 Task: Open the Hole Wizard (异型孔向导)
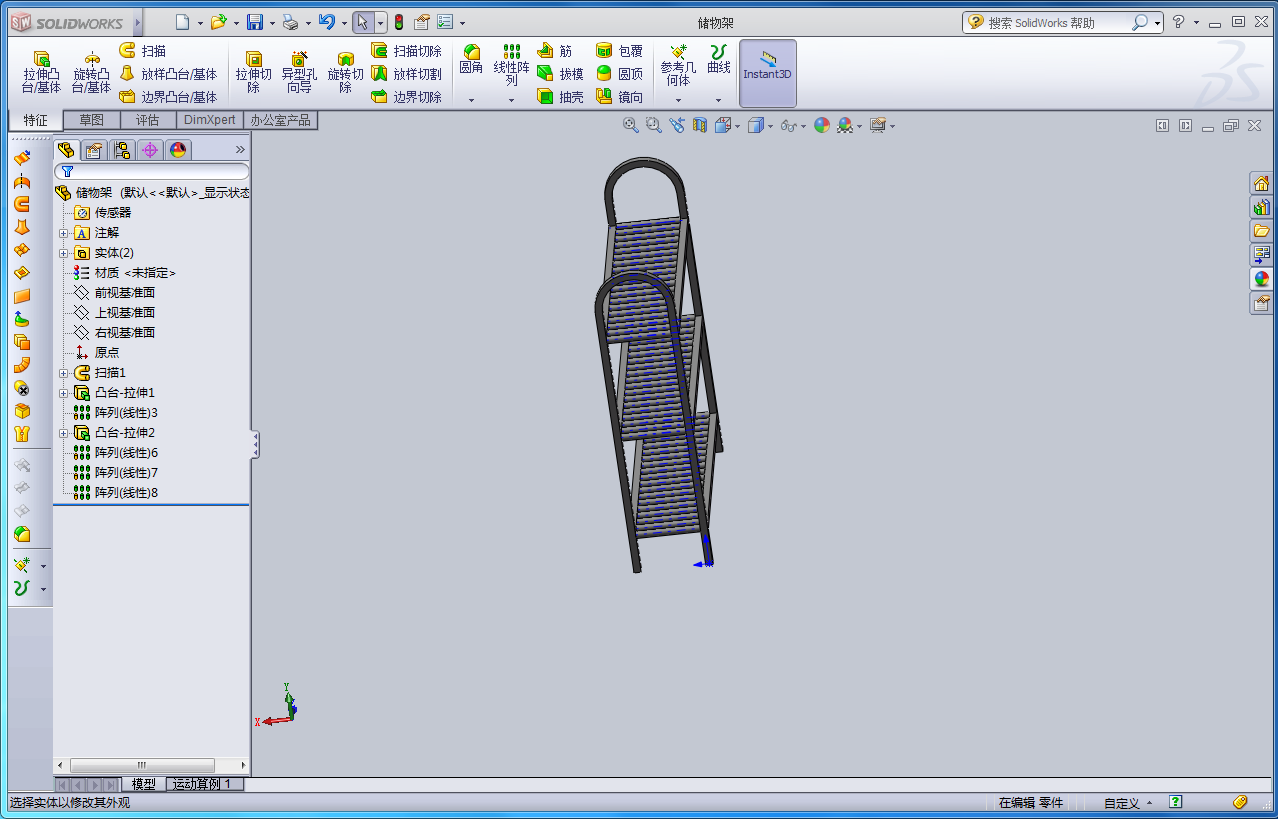(299, 72)
